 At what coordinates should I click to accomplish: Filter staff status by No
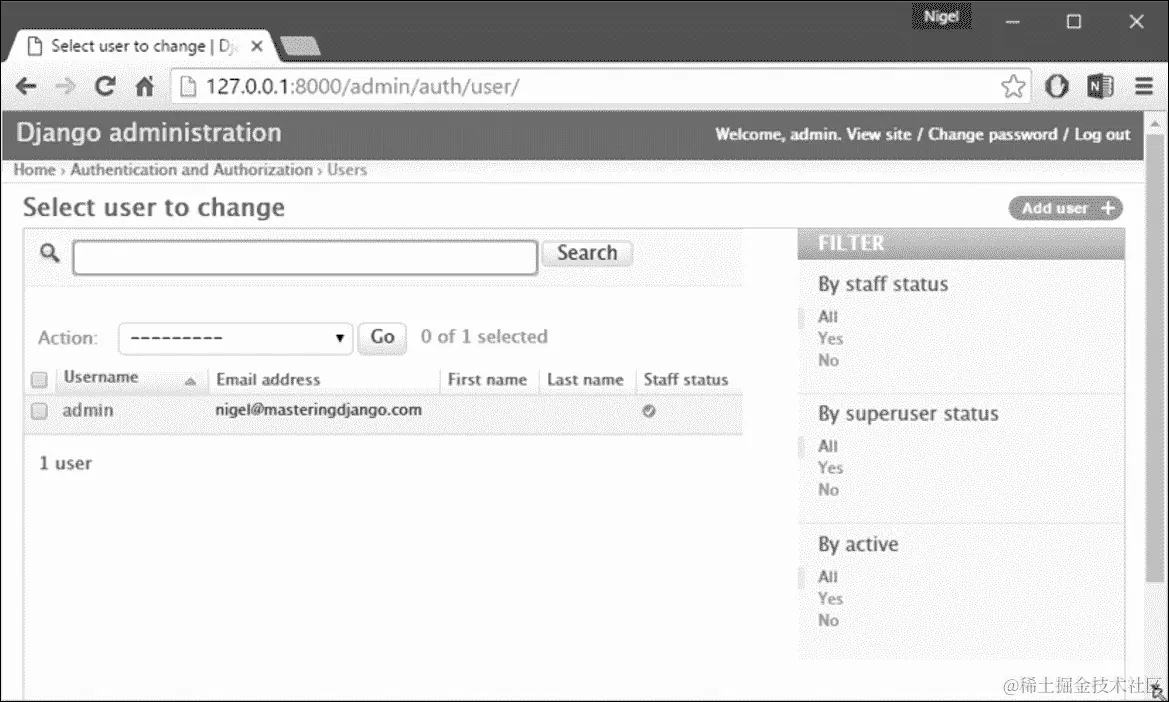(x=828, y=360)
